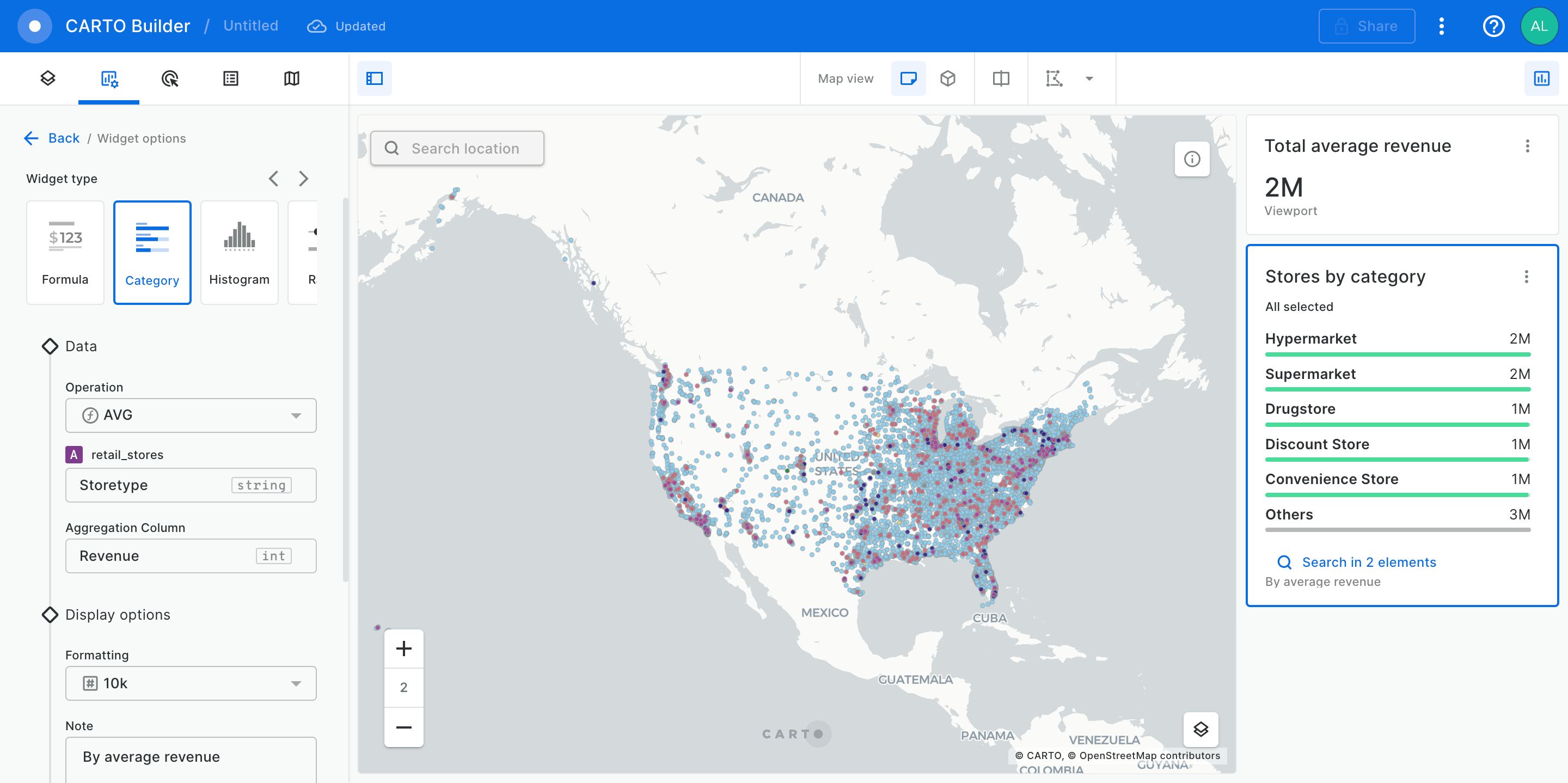Click the Total average revenue title
The height and width of the screenshot is (783, 1568).
[x=1357, y=145]
